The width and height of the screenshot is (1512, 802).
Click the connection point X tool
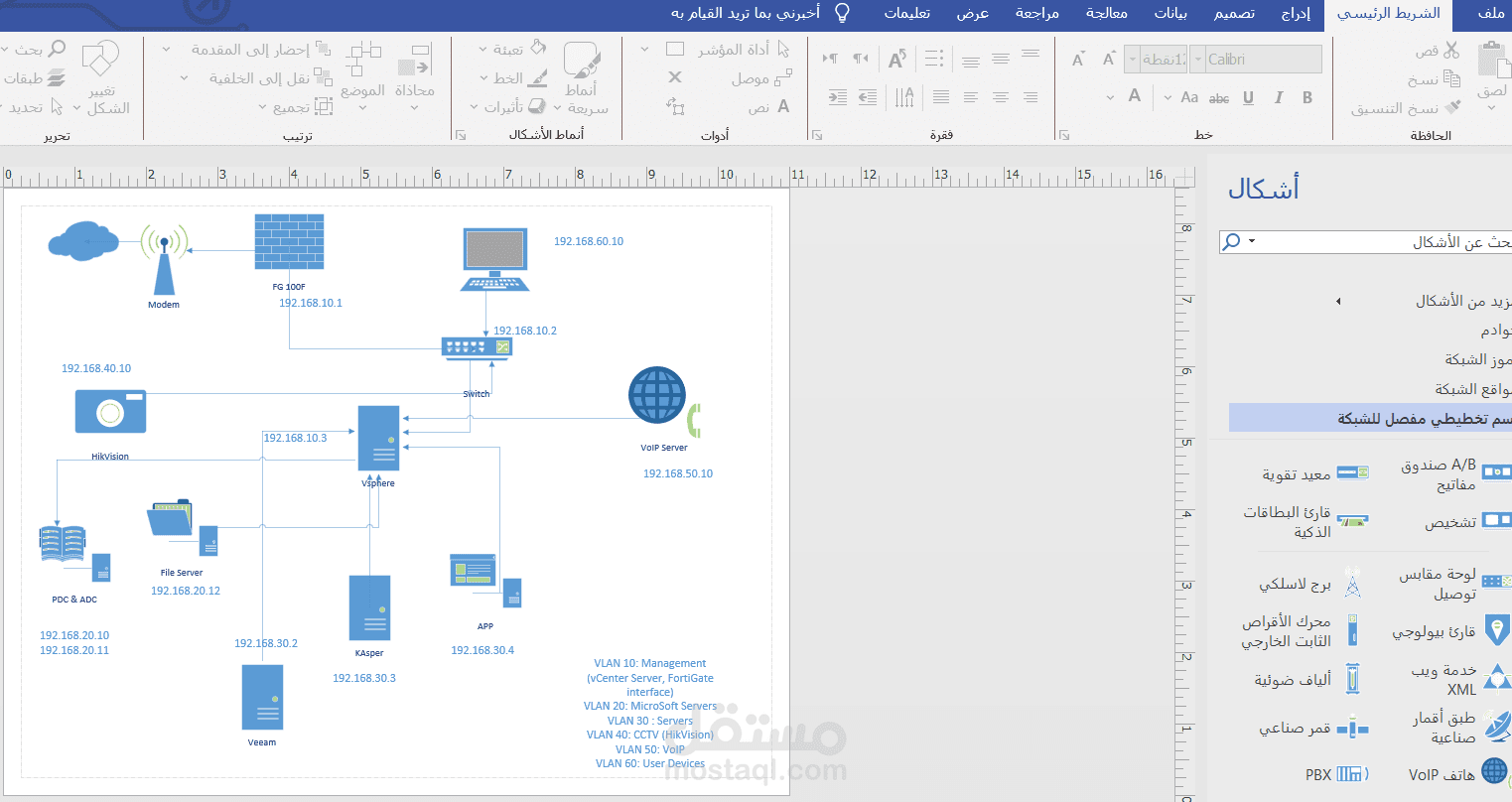[675, 77]
